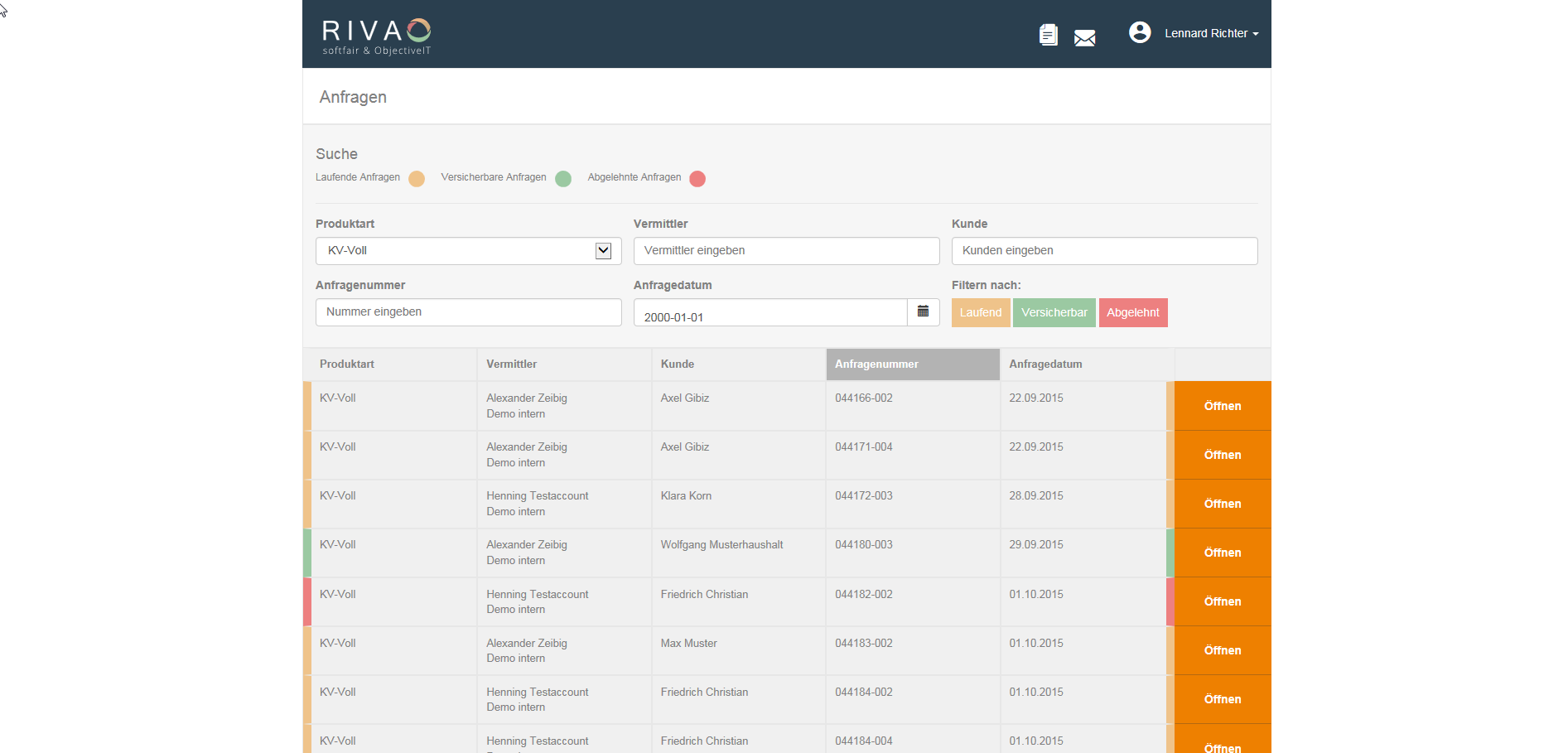Sort by Anfragedatum column header

click(1045, 364)
